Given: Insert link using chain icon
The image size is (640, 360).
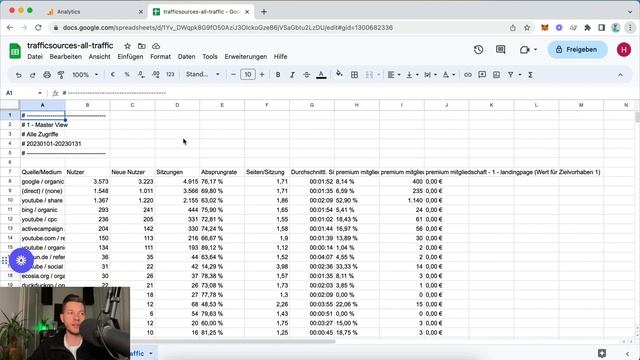Looking at the screenshot, I should 468,75.
